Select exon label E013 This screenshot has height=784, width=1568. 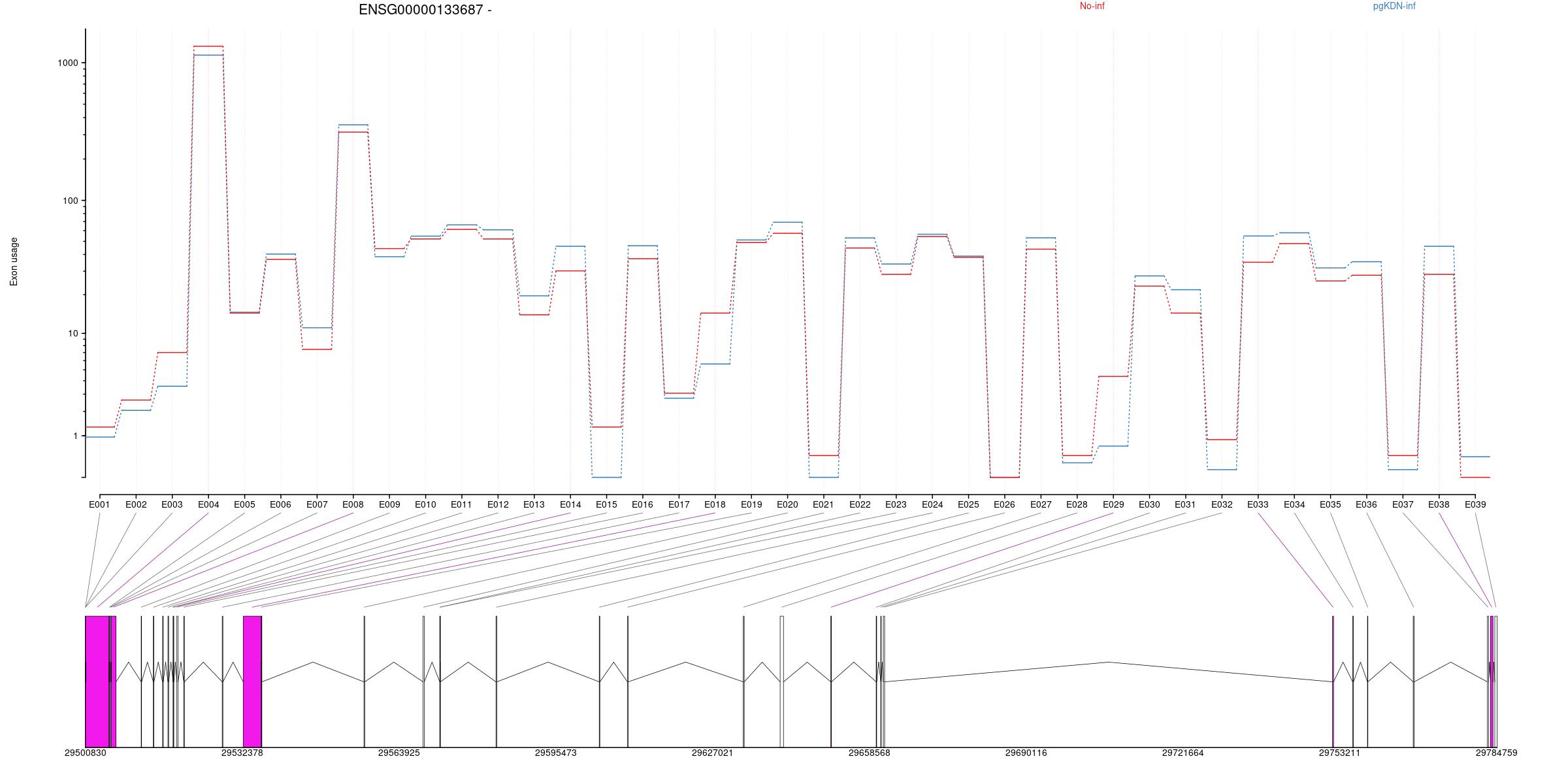(x=534, y=504)
